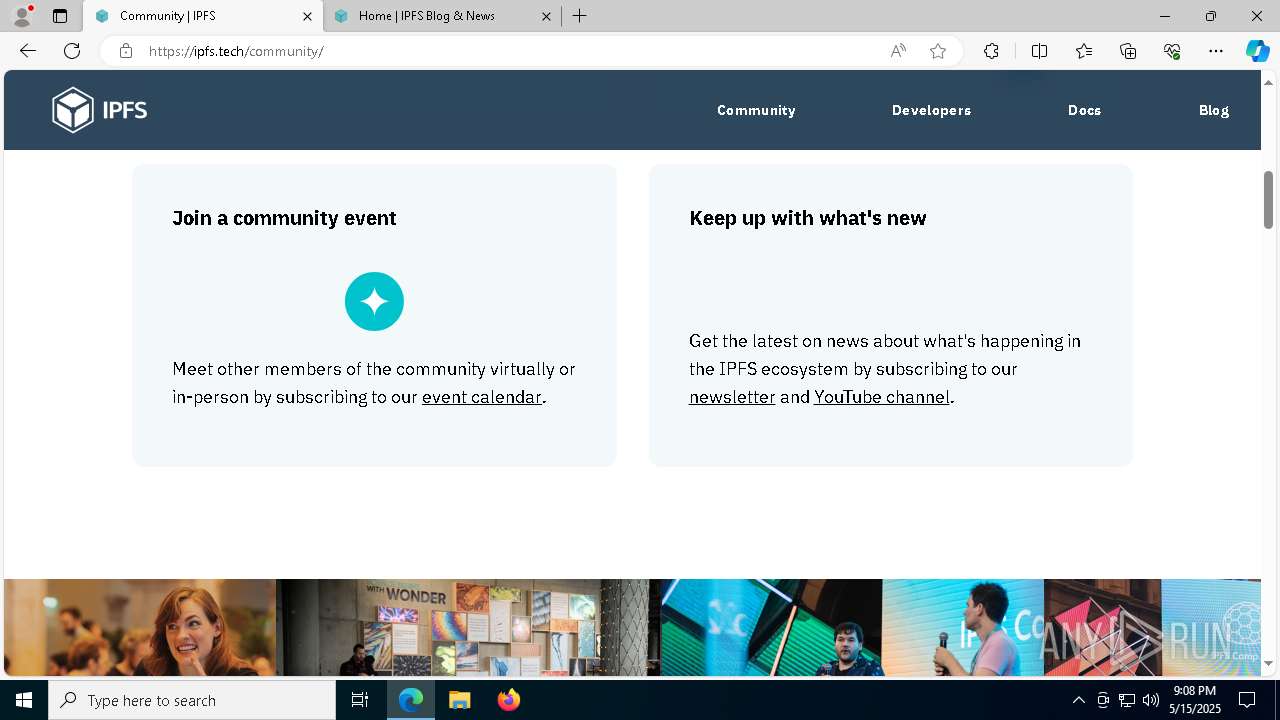Click scrollbar down arrow

point(1268,663)
